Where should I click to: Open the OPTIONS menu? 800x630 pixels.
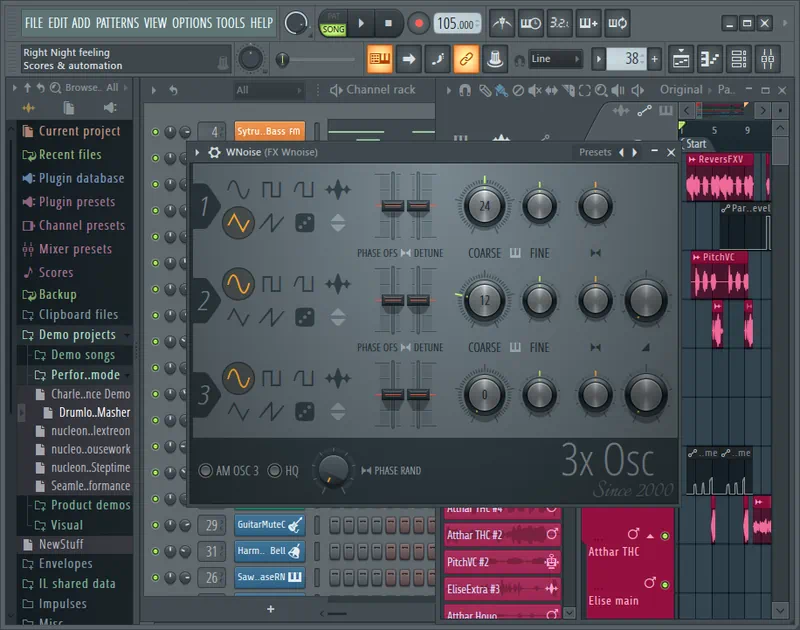192,23
